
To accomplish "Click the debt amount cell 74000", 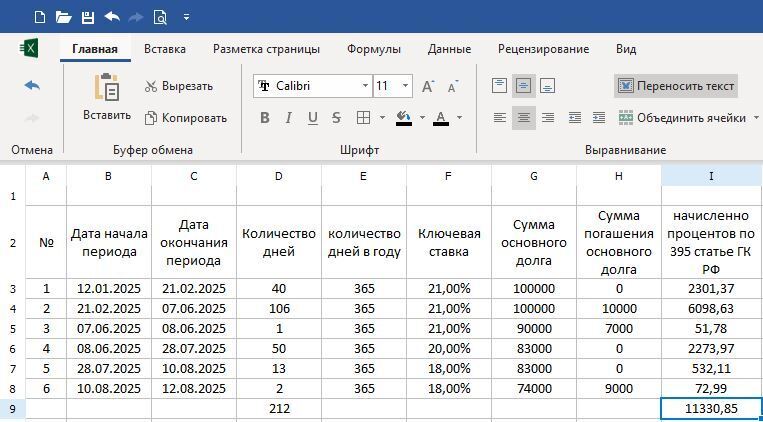I will (x=533, y=388).
